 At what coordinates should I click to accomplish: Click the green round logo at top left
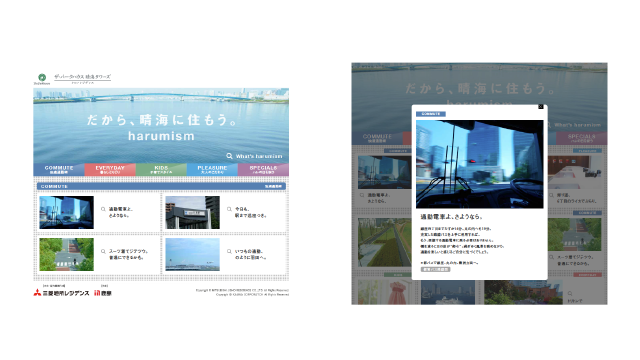(42, 77)
